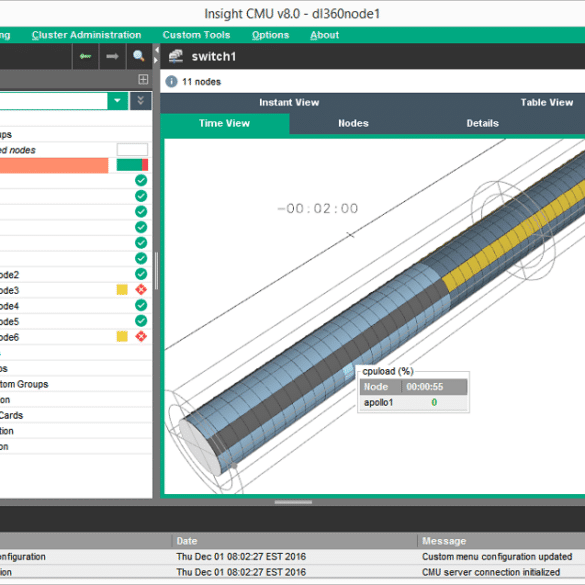Screen dimensions: 585x585
Task: Select the ode5 node row
Action: [76, 322]
